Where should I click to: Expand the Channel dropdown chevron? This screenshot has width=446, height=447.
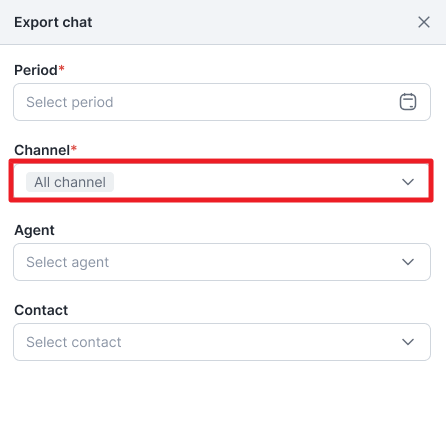408,182
